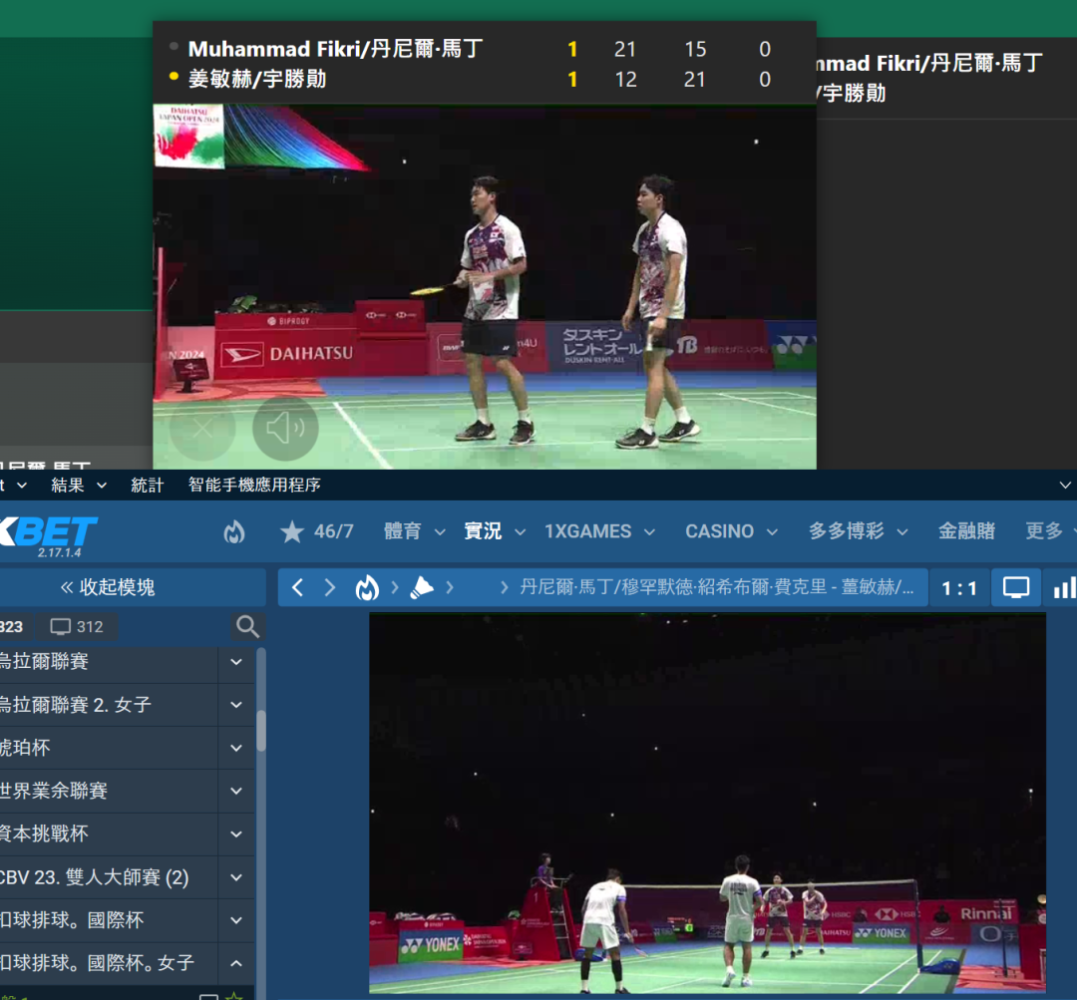Close the top video overlay with X button
The image size is (1077, 1000).
[203, 428]
